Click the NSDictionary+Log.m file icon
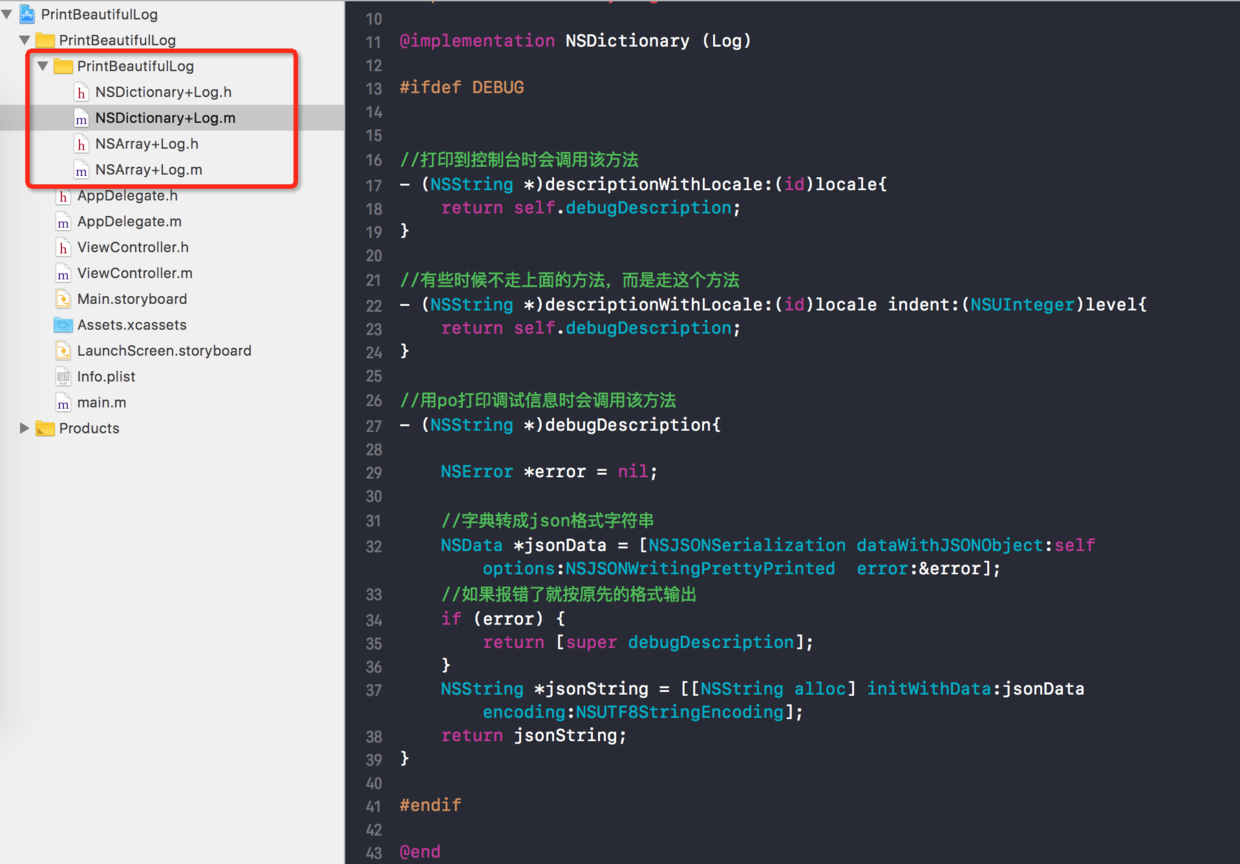Image resolution: width=1240 pixels, height=864 pixels. click(81, 118)
